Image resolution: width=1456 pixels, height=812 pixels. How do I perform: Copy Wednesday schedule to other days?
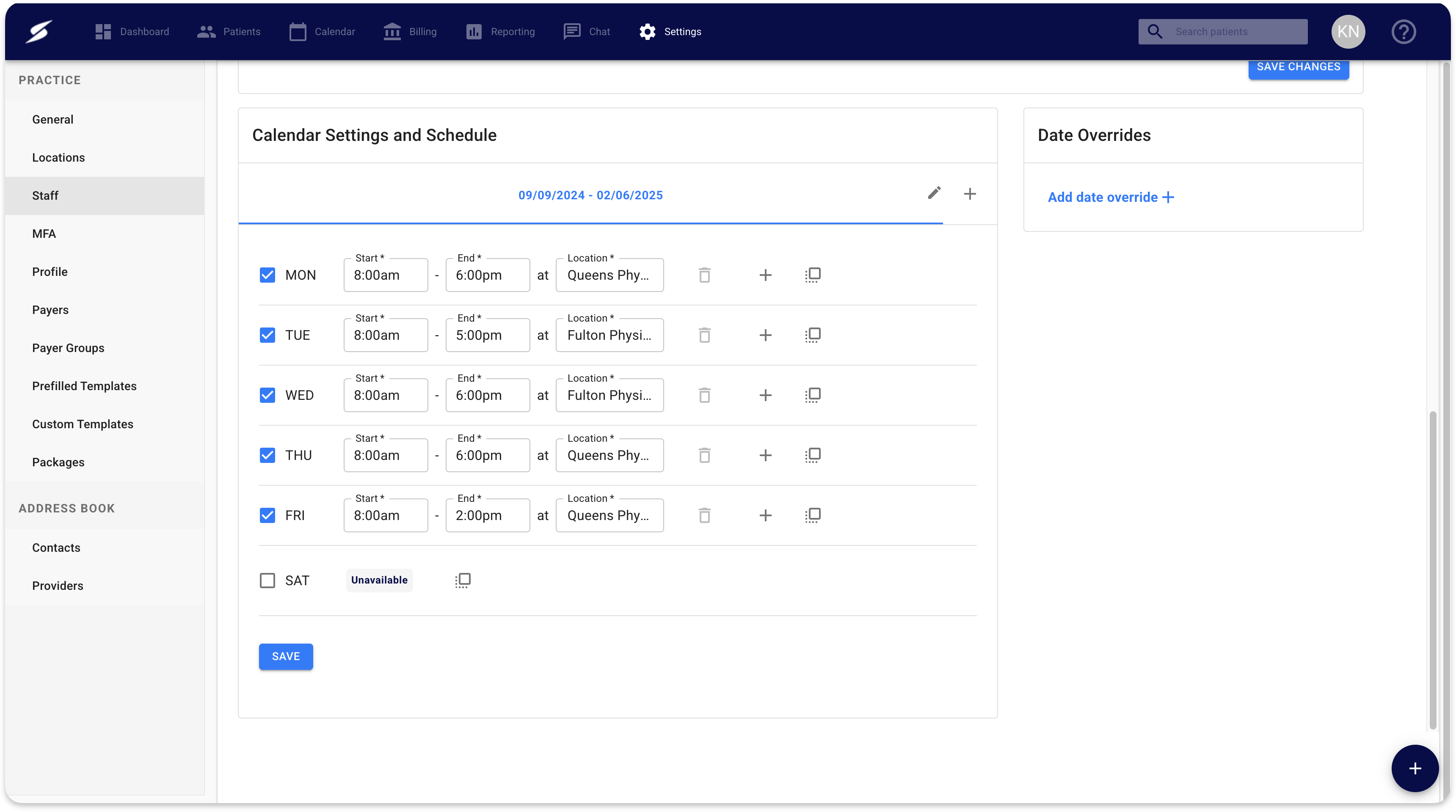click(812, 395)
